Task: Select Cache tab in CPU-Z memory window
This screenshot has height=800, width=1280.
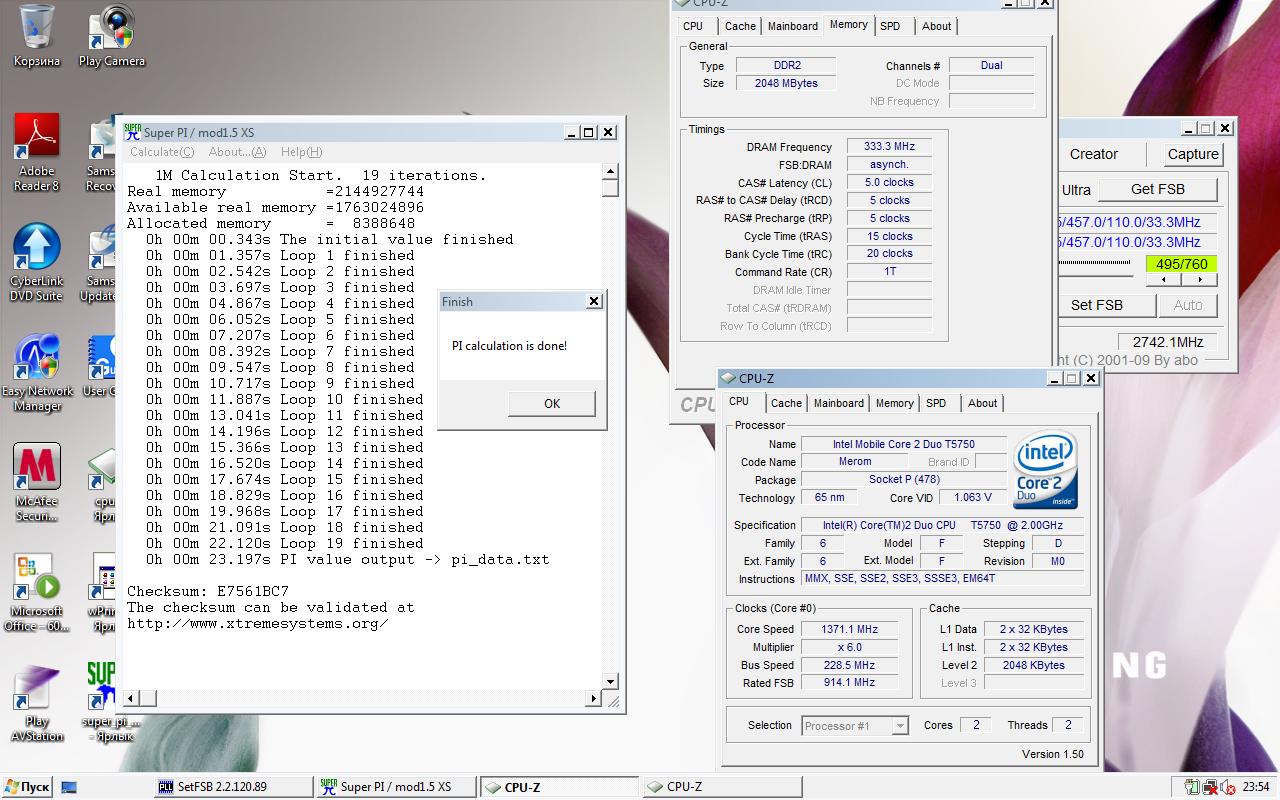Action: (740, 26)
